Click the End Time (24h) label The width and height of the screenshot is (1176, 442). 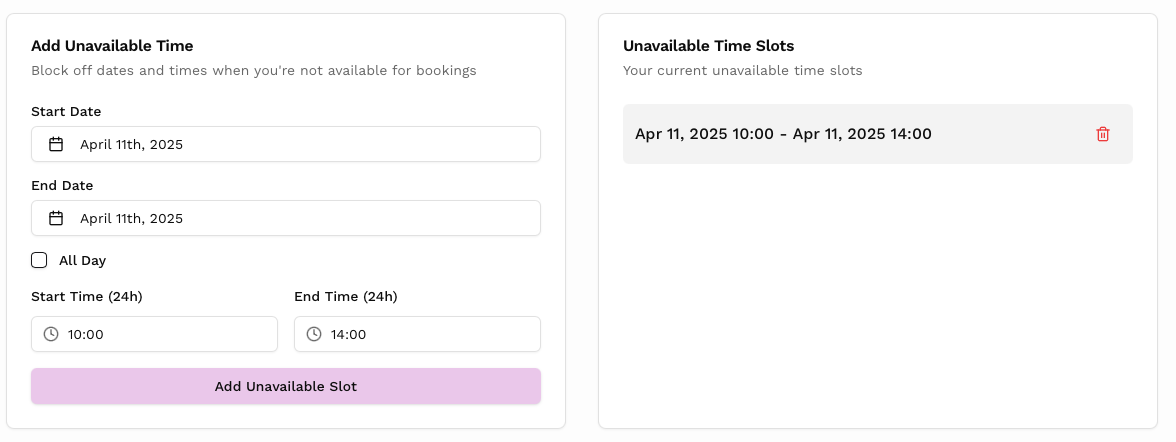coord(345,296)
